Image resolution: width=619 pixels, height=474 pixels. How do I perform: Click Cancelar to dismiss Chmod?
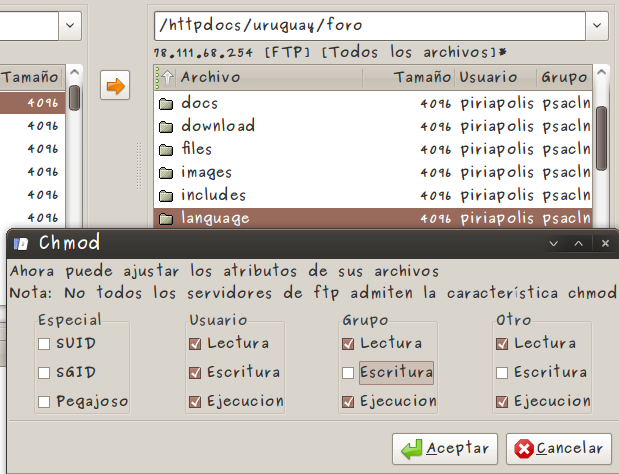point(559,449)
